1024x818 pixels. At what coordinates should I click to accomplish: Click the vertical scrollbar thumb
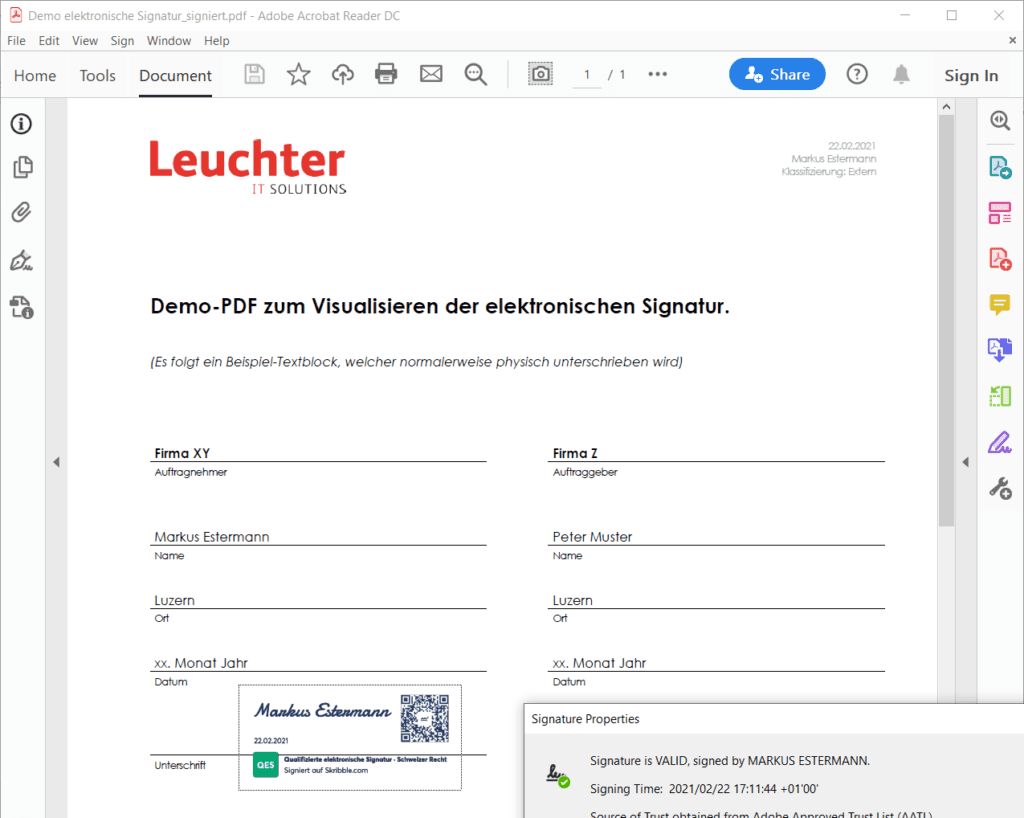(x=946, y=320)
